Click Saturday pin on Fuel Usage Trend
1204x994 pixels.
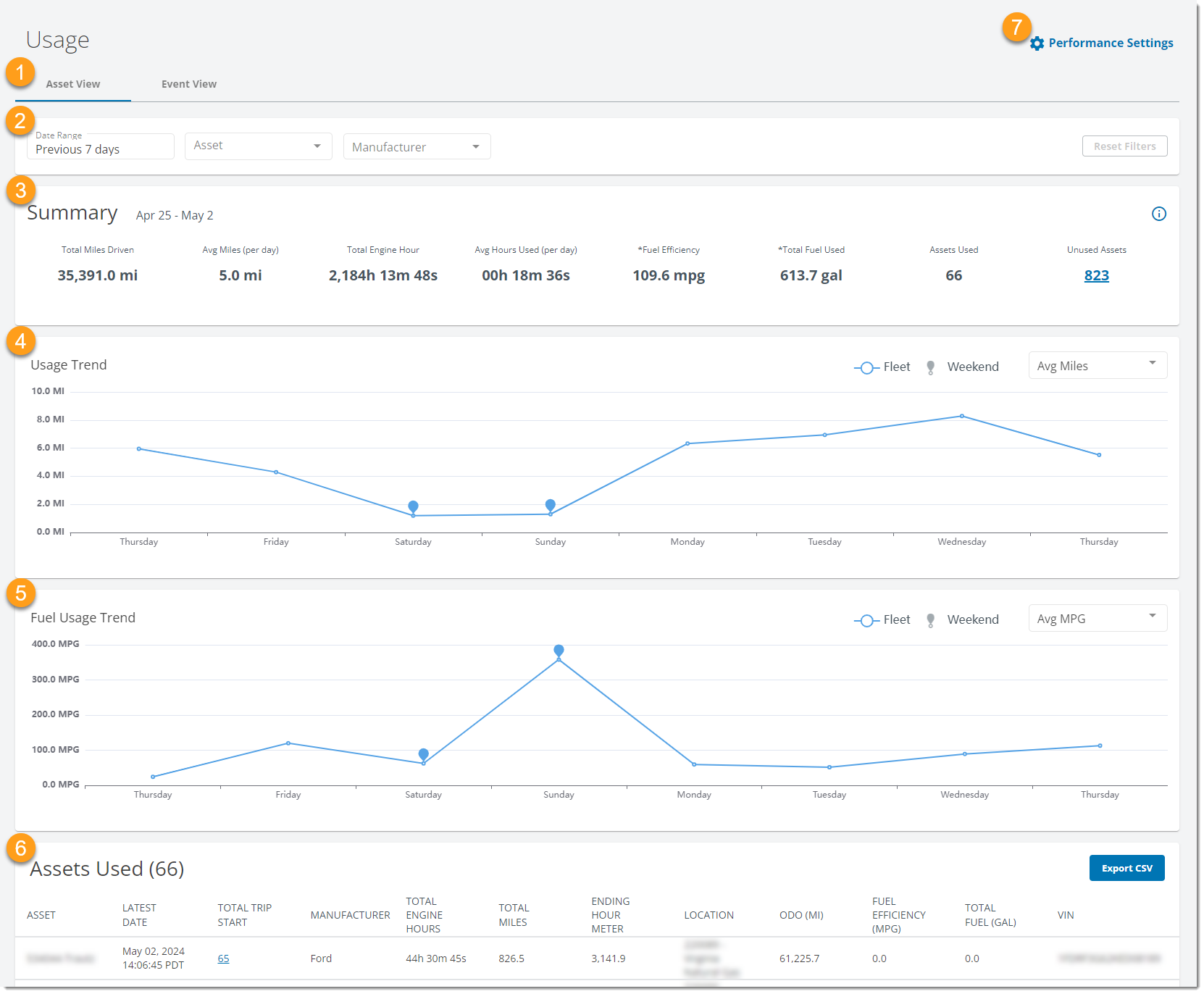pyautogui.click(x=424, y=755)
